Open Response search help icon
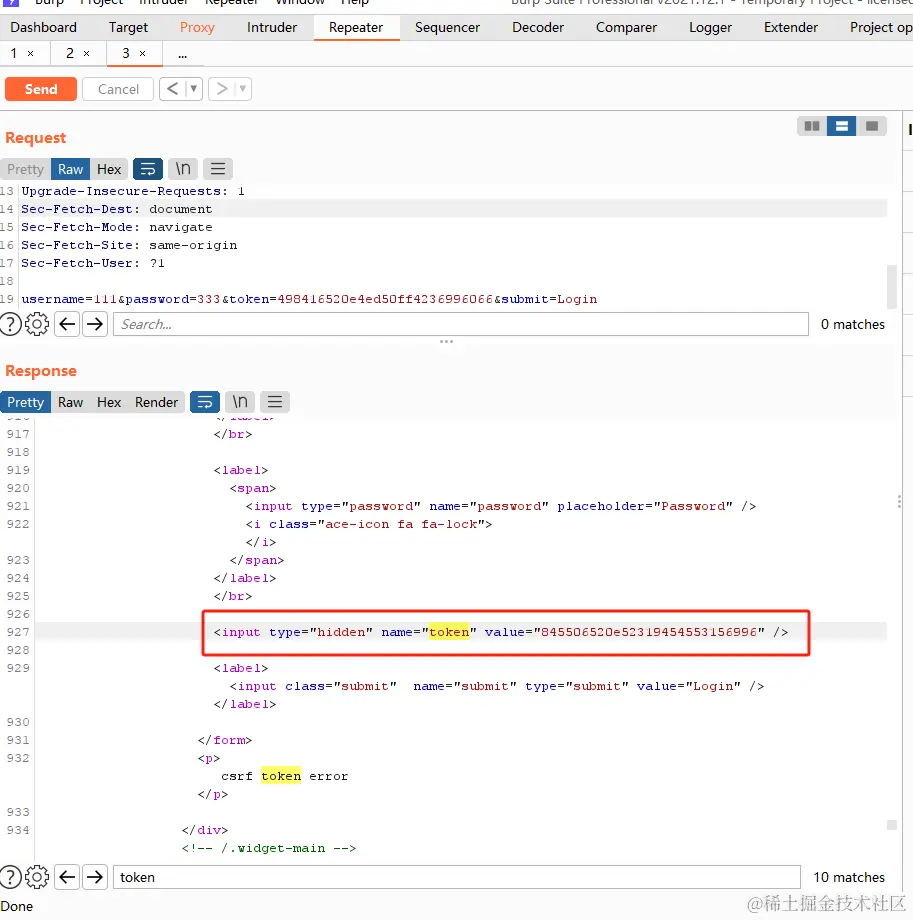913x920 pixels. (x=11, y=877)
